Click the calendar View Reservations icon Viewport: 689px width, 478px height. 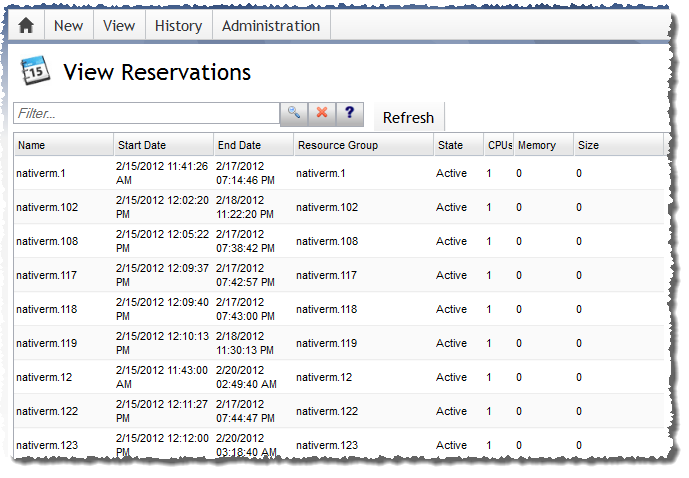point(35,72)
